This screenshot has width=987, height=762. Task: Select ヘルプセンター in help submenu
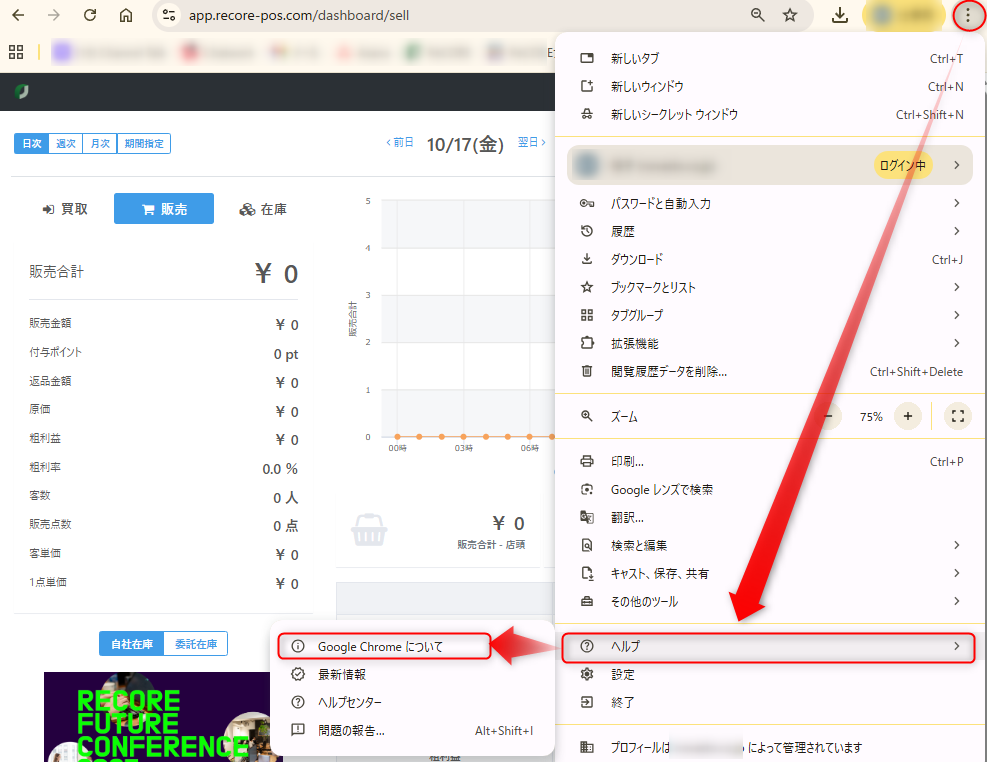[412, 702]
